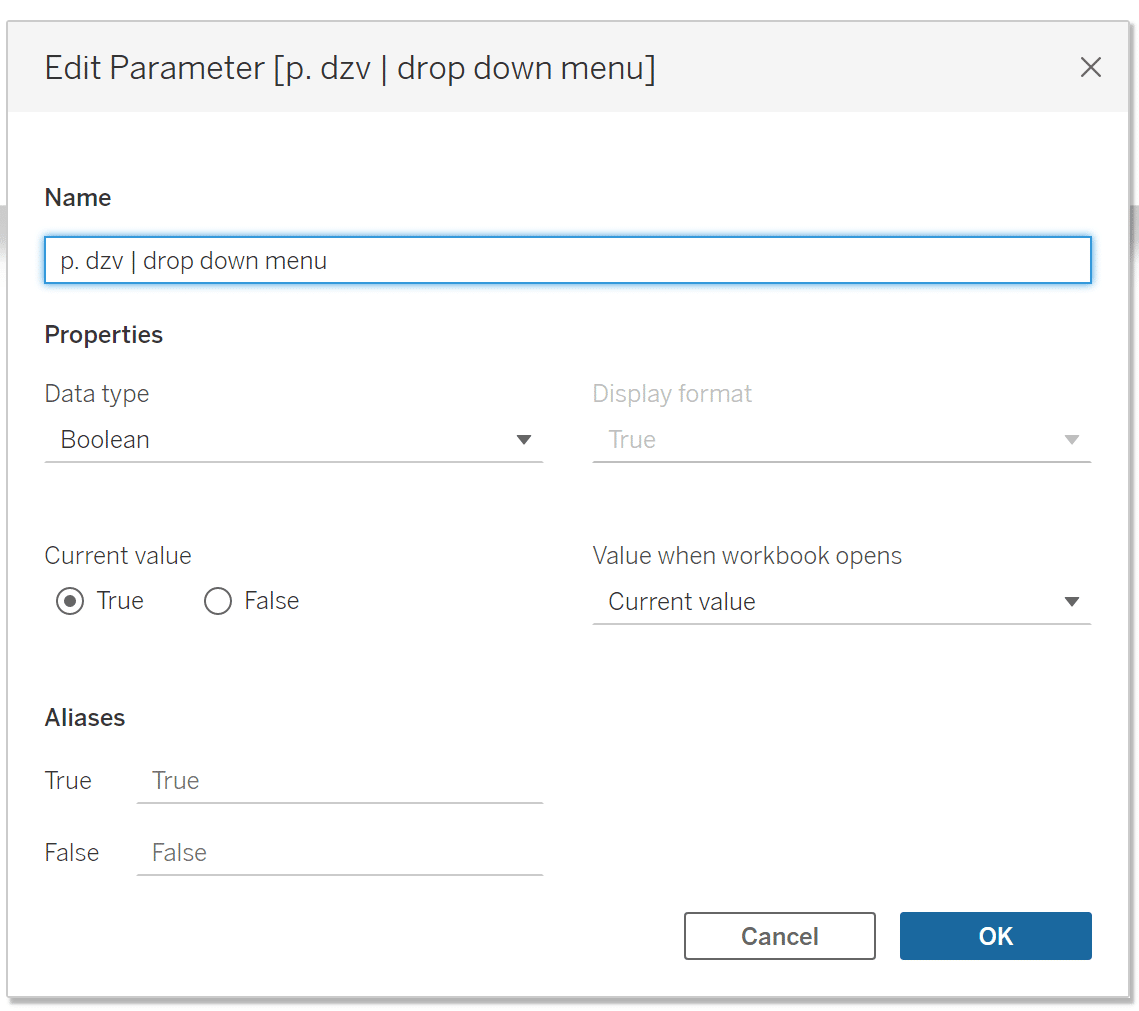1139x1011 pixels.
Task: Click the 'True' label next to the radio
Action: 120,601
